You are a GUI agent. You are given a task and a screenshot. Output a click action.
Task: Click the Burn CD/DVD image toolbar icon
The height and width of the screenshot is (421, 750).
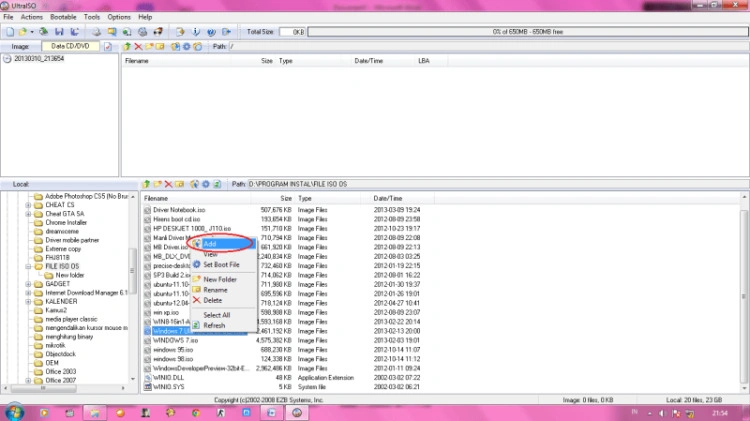coord(157,32)
